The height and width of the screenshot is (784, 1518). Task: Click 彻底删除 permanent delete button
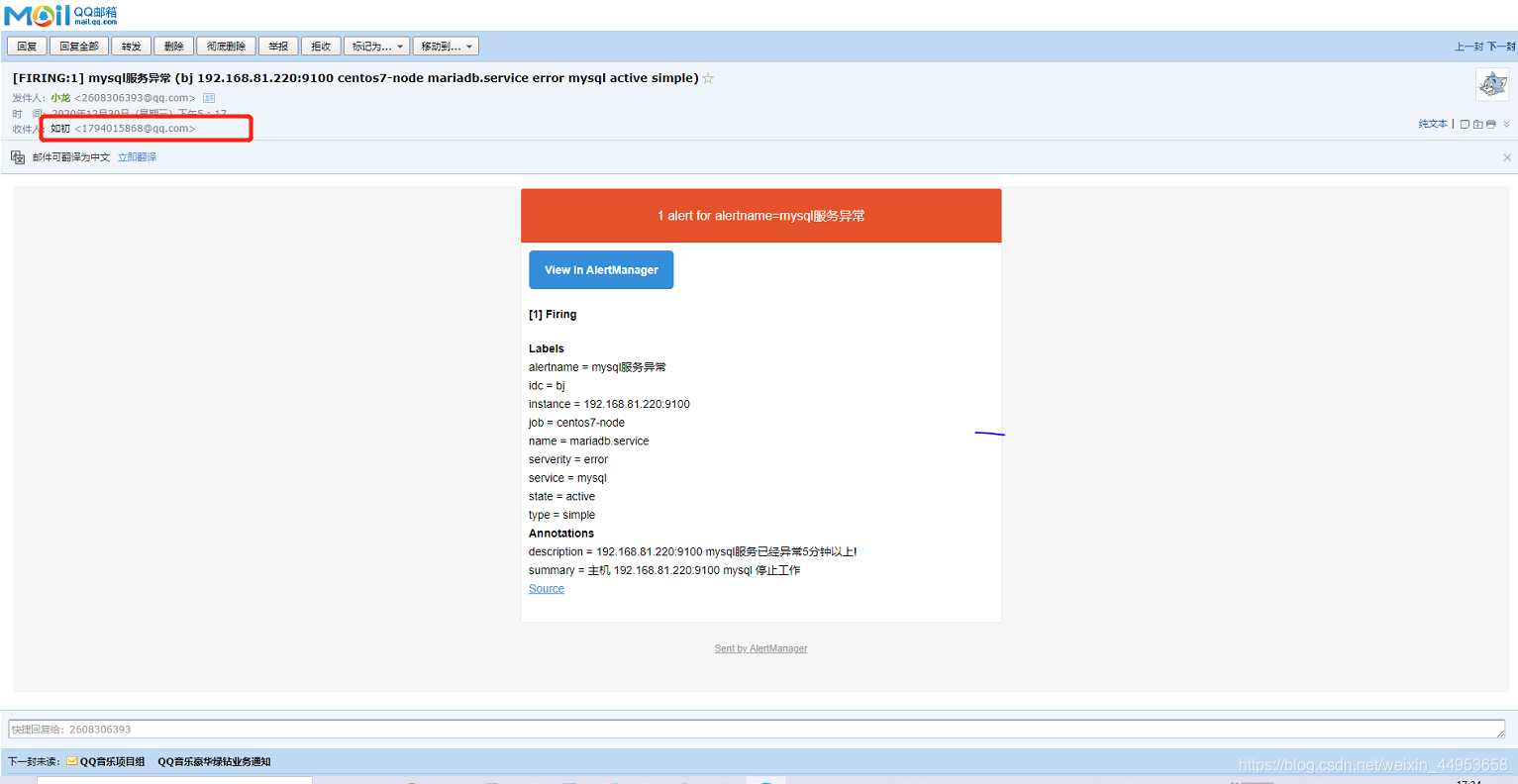pyautogui.click(x=226, y=47)
